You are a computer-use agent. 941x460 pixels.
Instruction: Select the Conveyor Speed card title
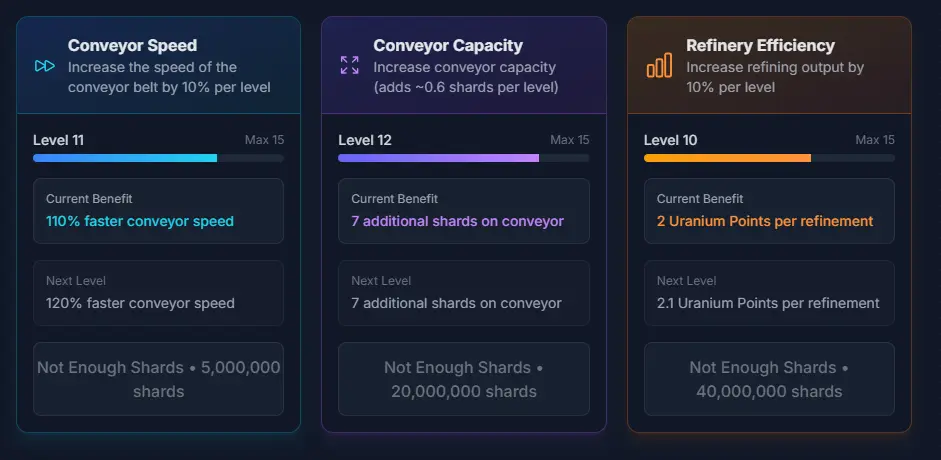coord(132,46)
